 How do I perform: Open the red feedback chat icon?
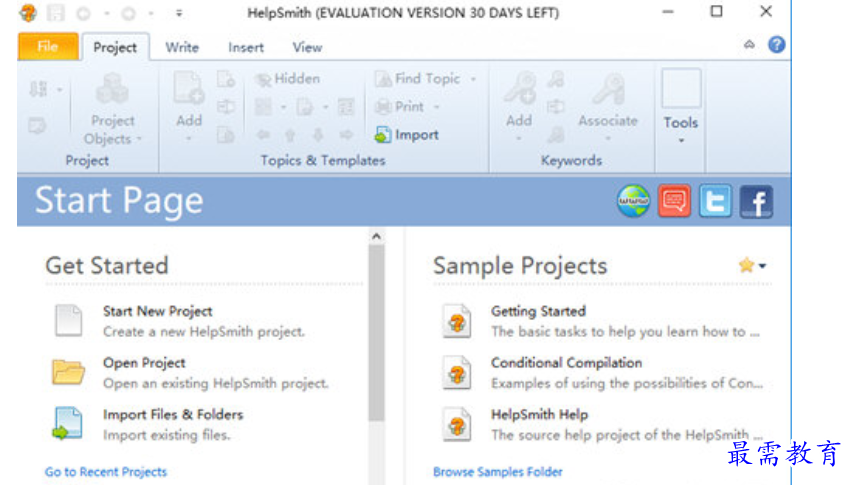click(x=674, y=201)
